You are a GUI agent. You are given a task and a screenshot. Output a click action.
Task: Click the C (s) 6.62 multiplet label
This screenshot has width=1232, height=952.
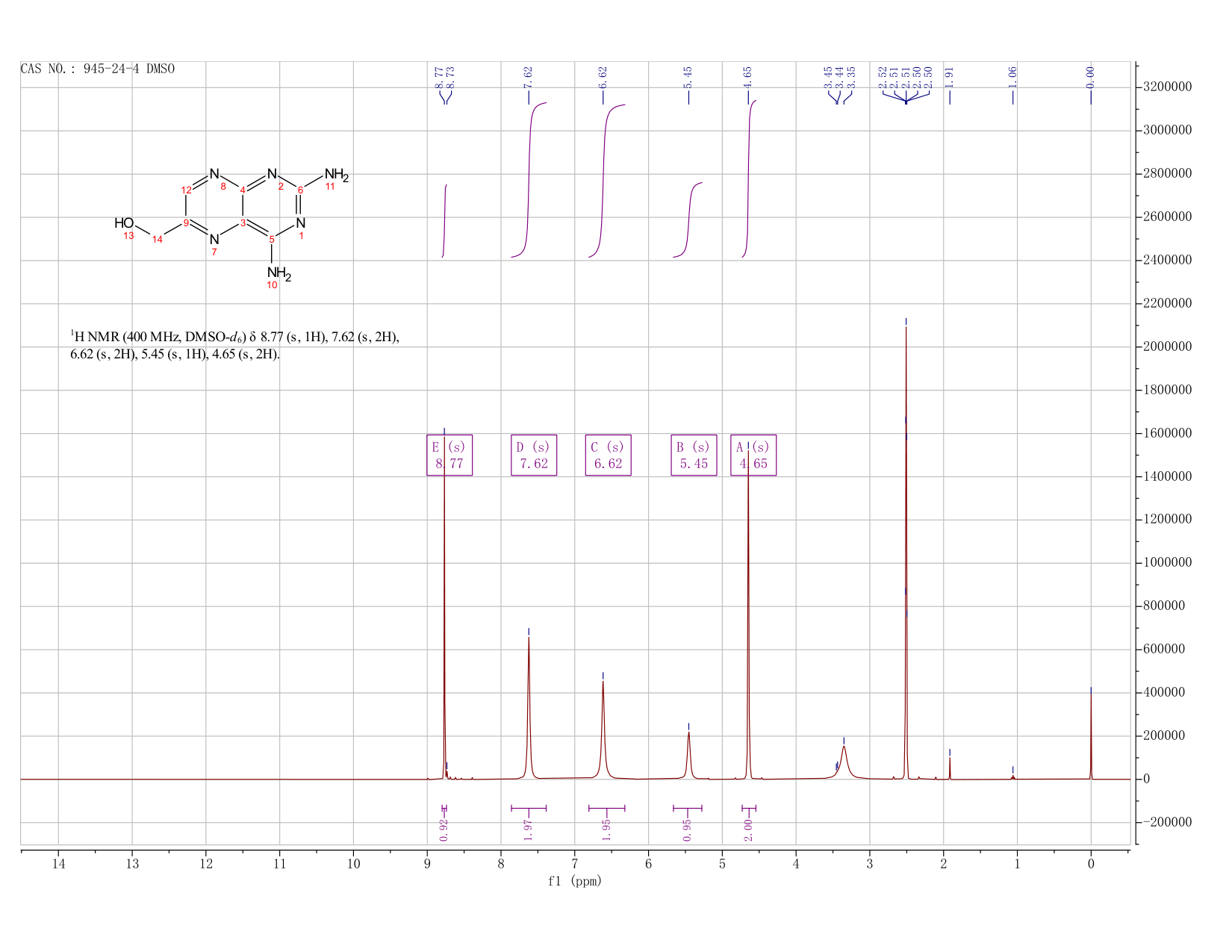(608, 455)
